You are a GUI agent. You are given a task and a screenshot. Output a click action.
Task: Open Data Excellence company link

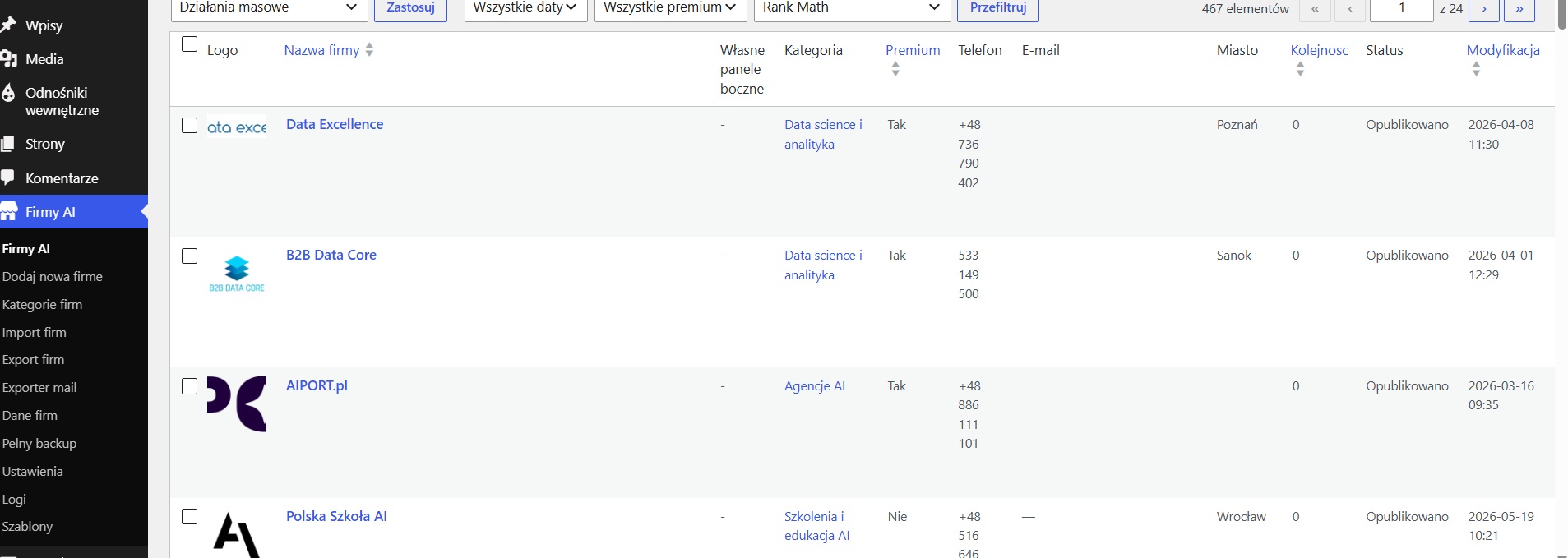click(335, 124)
